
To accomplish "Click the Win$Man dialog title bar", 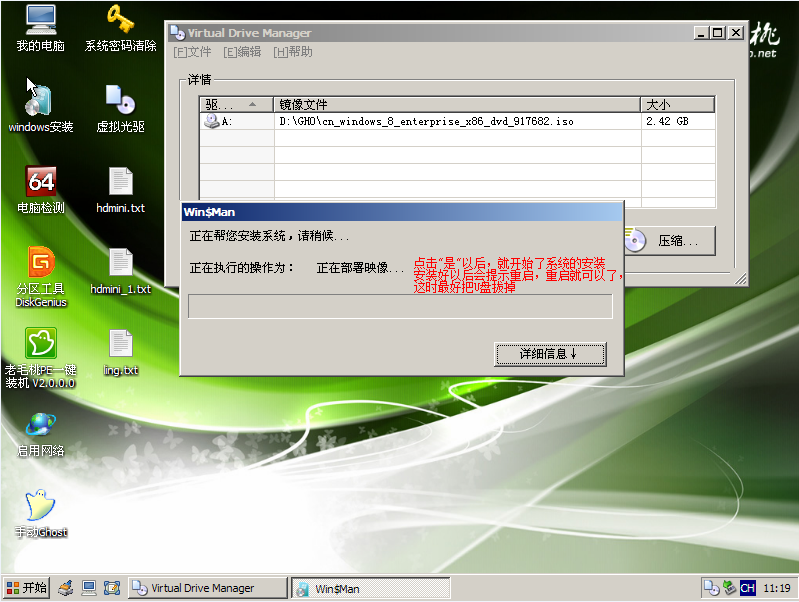I will click(x=402, y=212).
